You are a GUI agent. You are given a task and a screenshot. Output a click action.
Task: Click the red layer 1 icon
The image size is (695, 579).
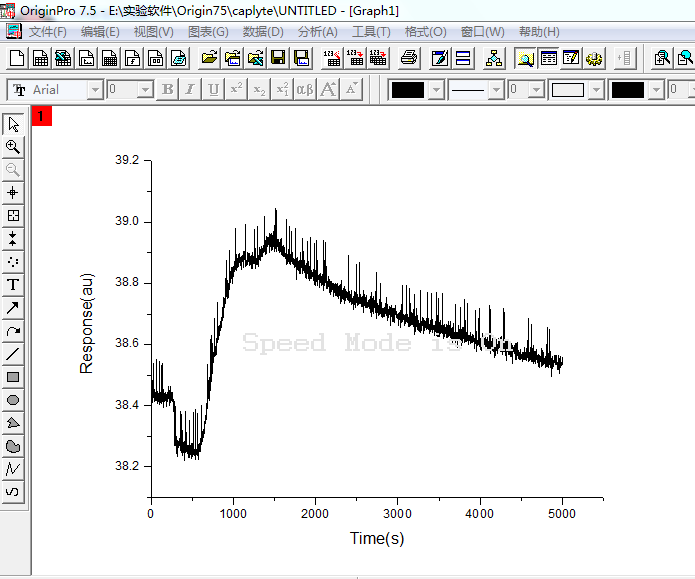tap(42, 116)
